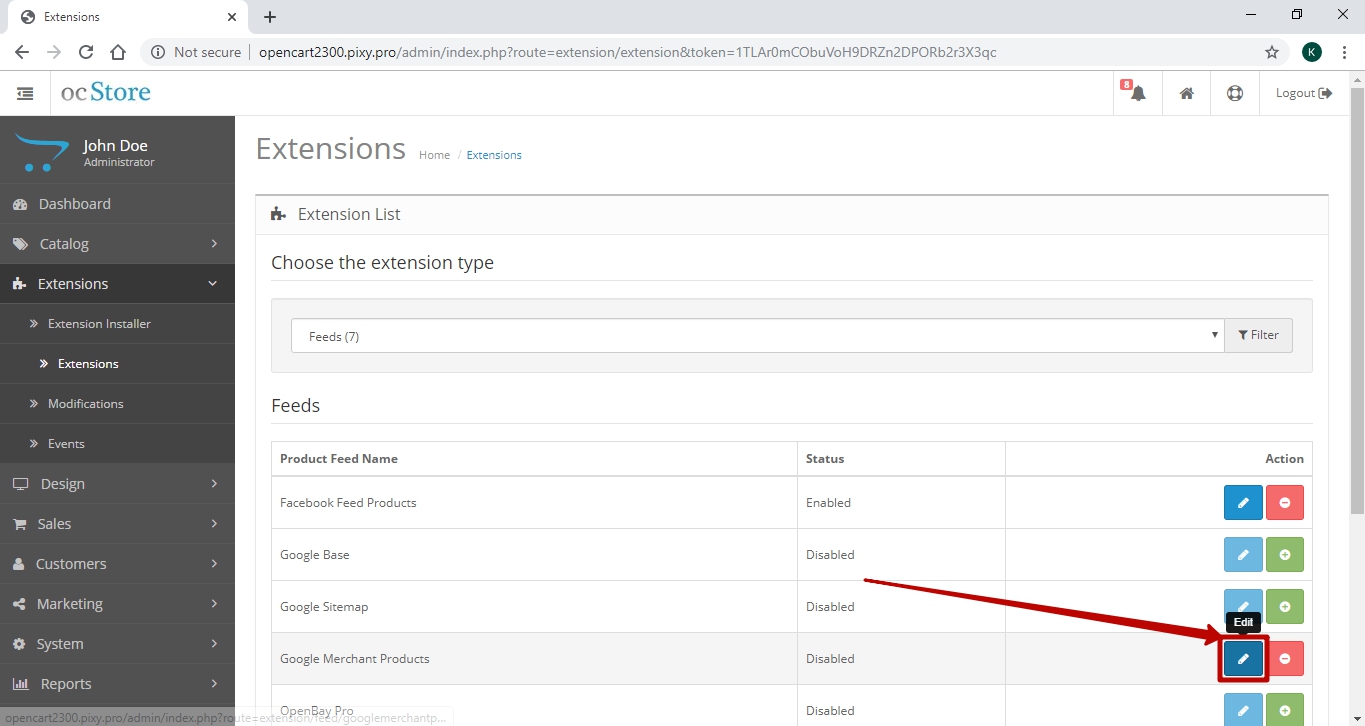Open the storefront home icon
1365x726 pixels.
pos(1186,93)
